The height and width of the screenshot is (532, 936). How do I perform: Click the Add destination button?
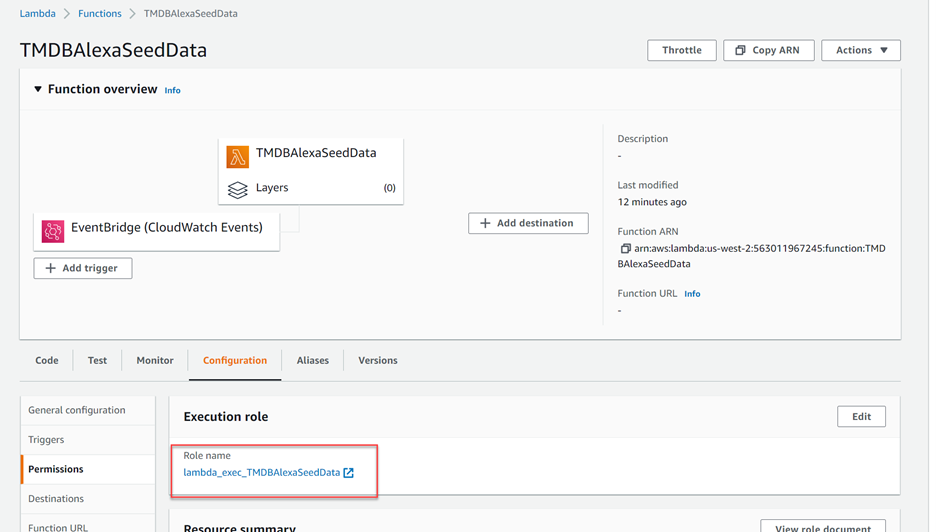[528, 223]
